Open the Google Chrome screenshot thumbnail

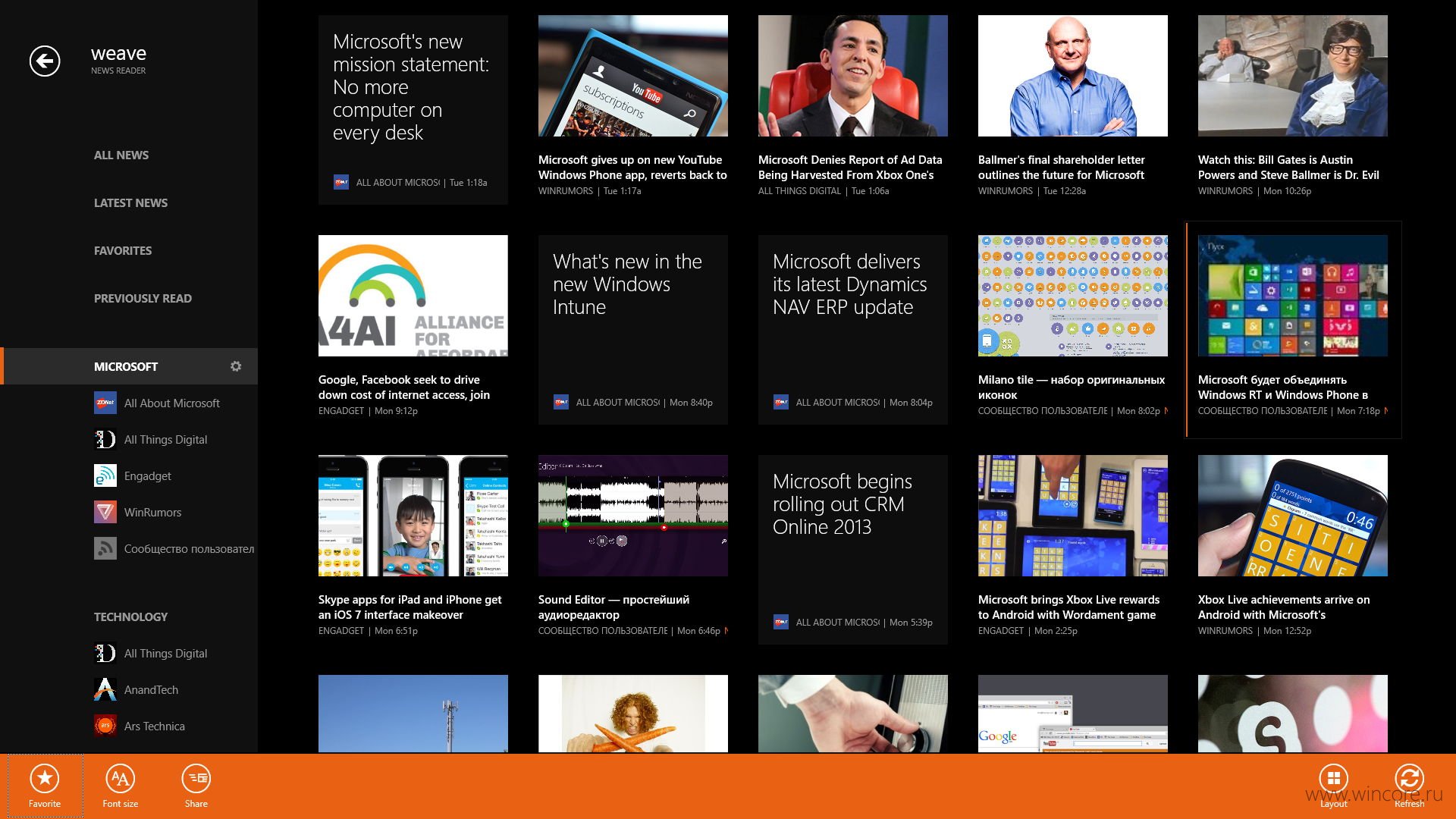point(1073,714)
